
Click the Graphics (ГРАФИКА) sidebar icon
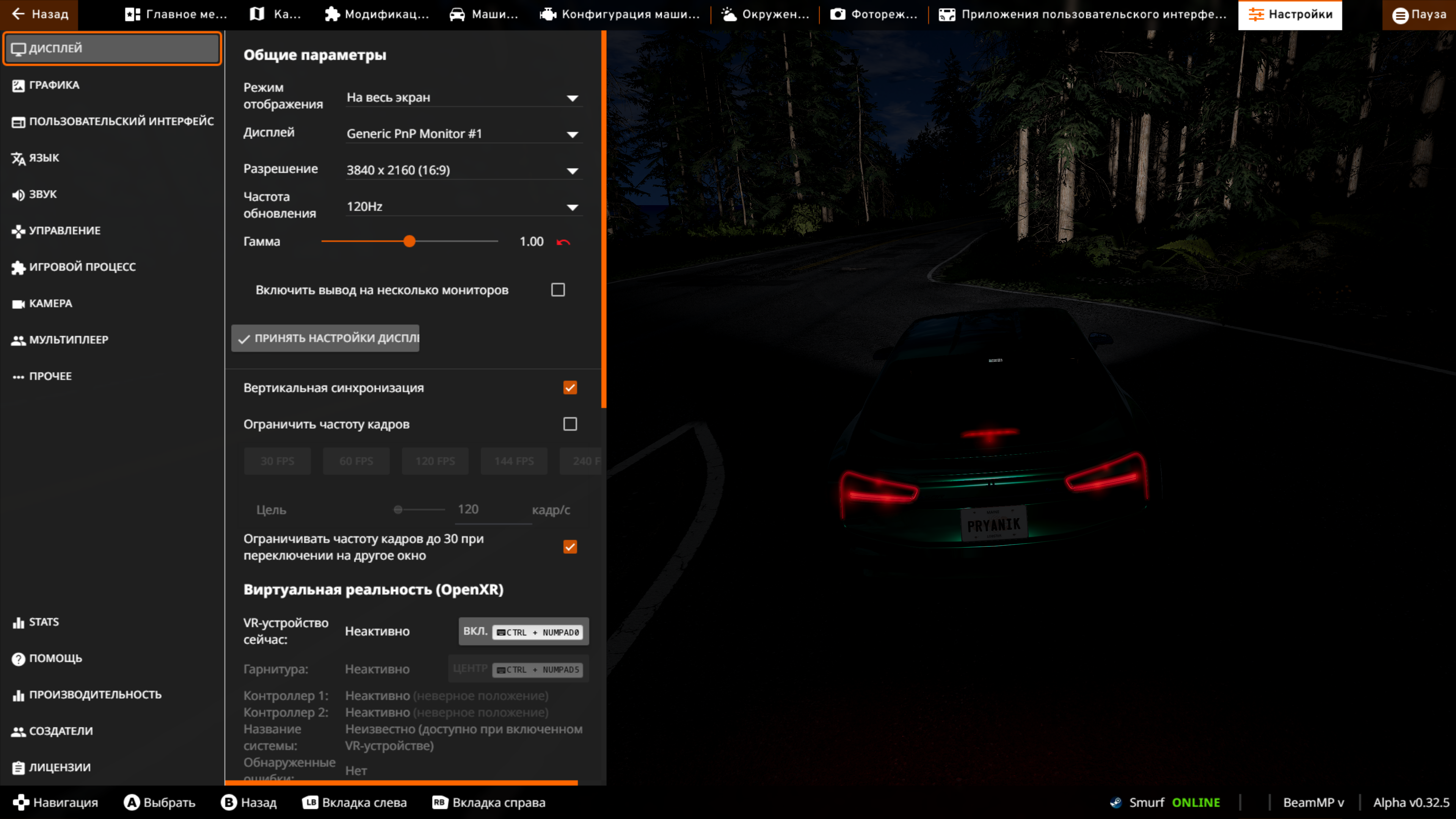click(18, 85)
